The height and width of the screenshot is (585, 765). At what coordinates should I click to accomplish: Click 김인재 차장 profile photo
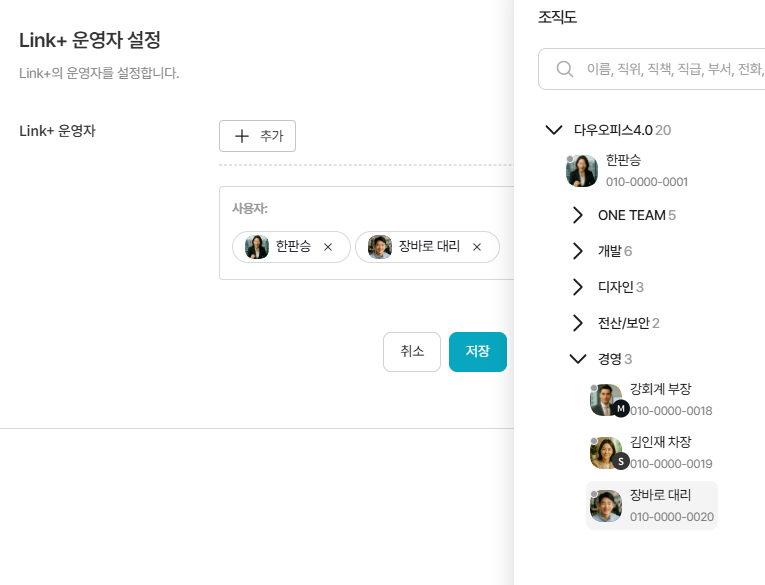(606, 453)
